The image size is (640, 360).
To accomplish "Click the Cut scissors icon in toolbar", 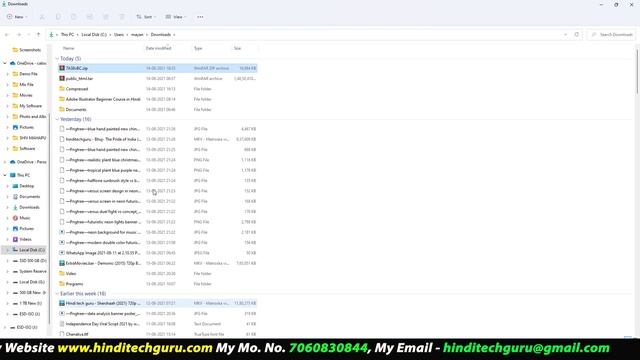I will pos(42,17).
